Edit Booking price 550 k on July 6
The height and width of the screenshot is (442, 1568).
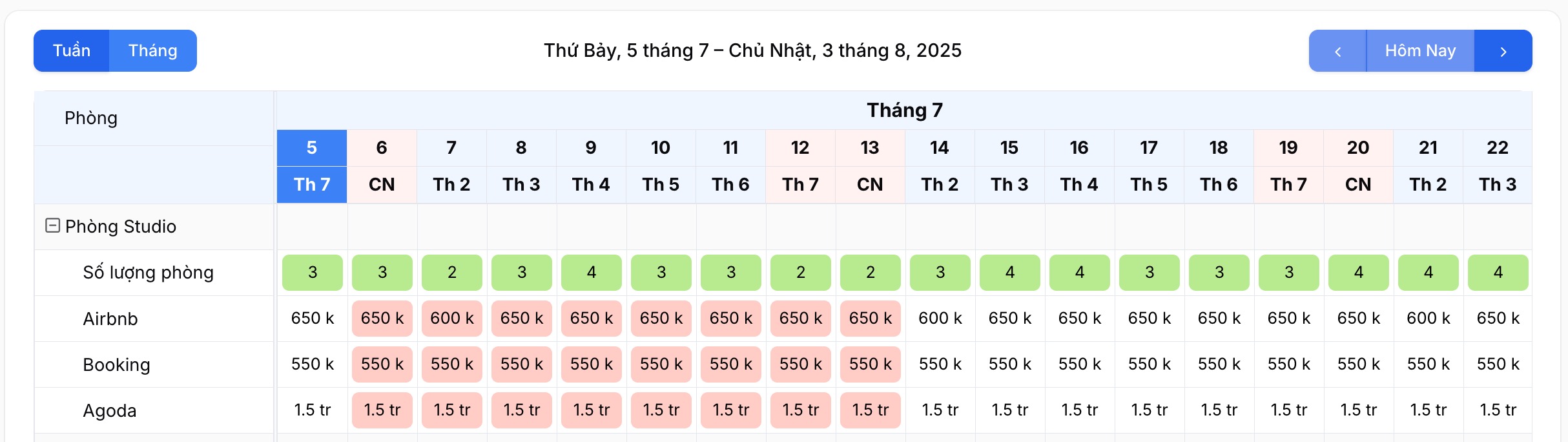[382, 364]
